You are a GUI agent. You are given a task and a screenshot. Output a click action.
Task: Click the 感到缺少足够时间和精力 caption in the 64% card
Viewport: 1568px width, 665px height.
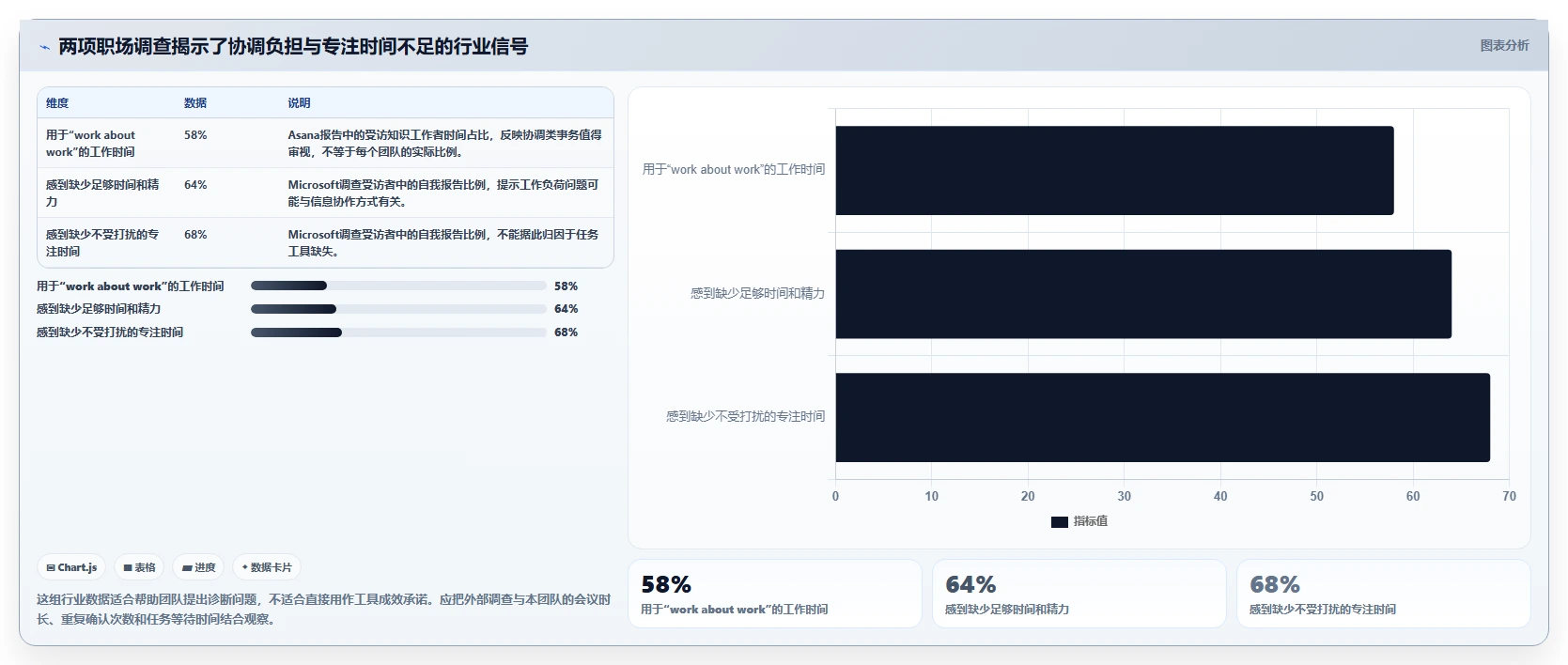(x=1007, y=610)
